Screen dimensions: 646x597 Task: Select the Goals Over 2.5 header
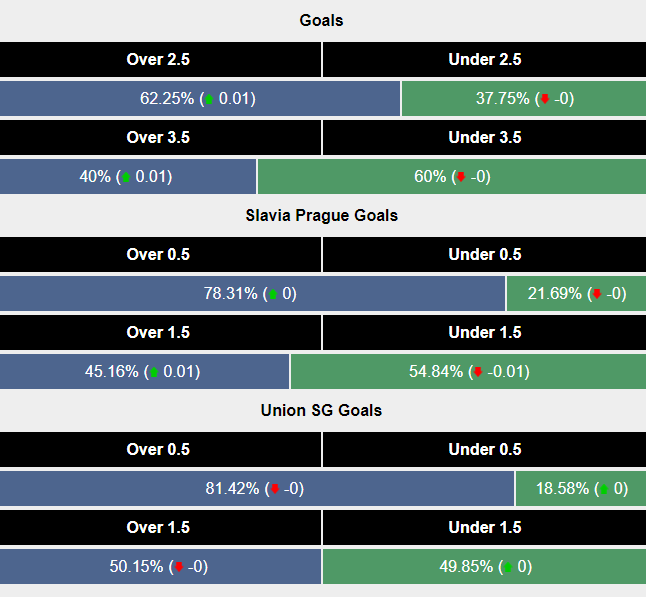coord(158,60)
